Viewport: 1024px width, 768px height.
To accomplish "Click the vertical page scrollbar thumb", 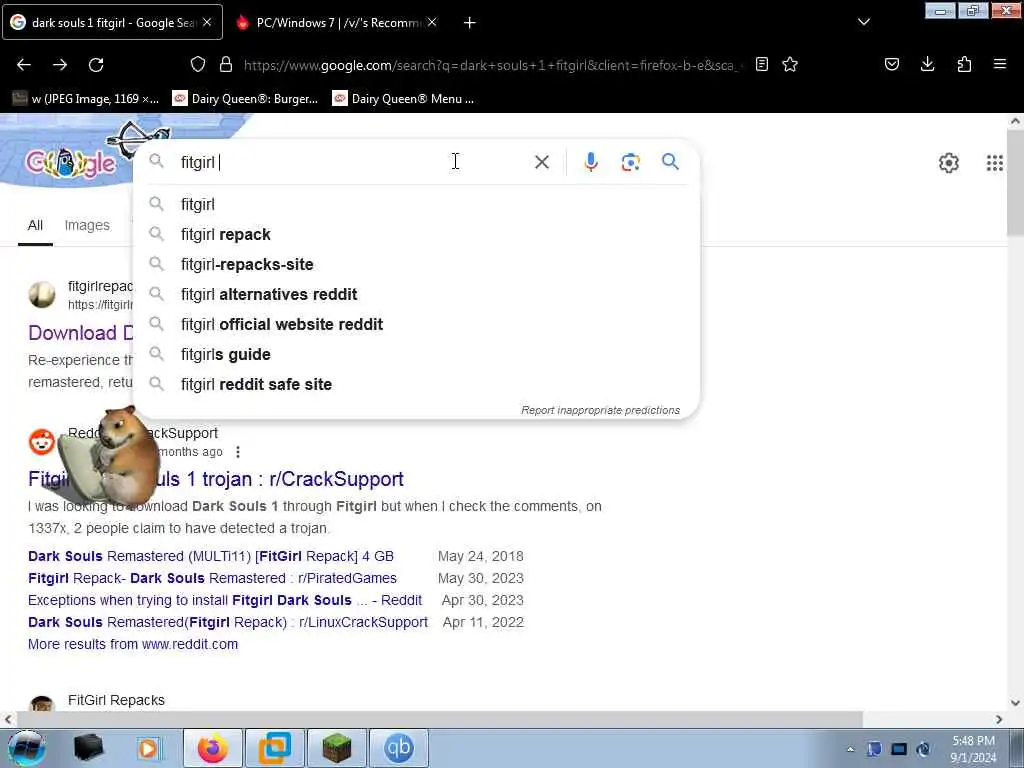I will tap(1015, 183).
